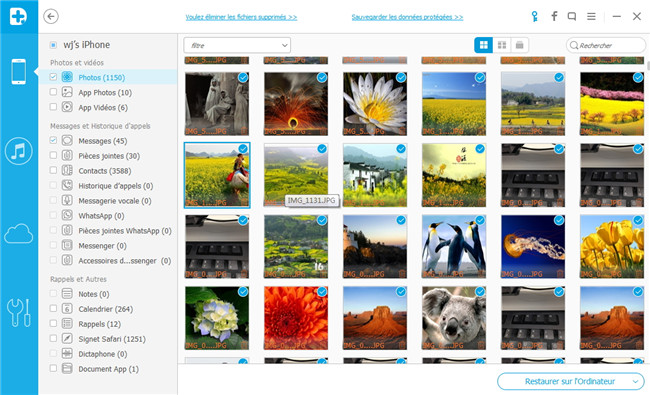Open the feedback chat icon
The height and width of the screenshot is (395, 650).
click(x=572, y=17)
